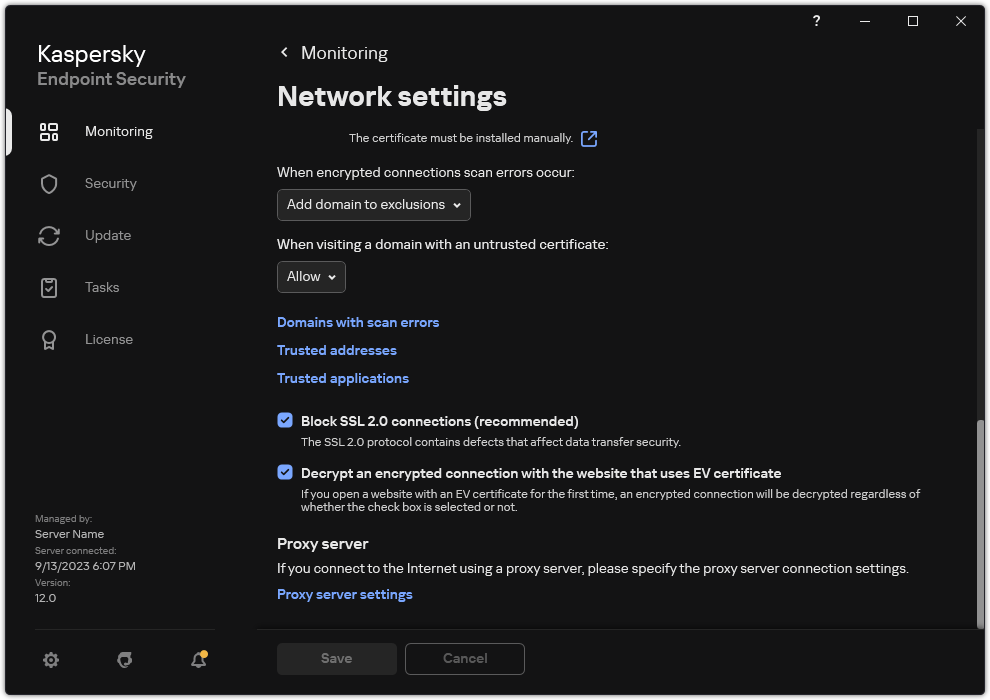This screenshot has height=700, width=990.
Task: Open application settings via the gear icon
Action: [x=50, y=660]
